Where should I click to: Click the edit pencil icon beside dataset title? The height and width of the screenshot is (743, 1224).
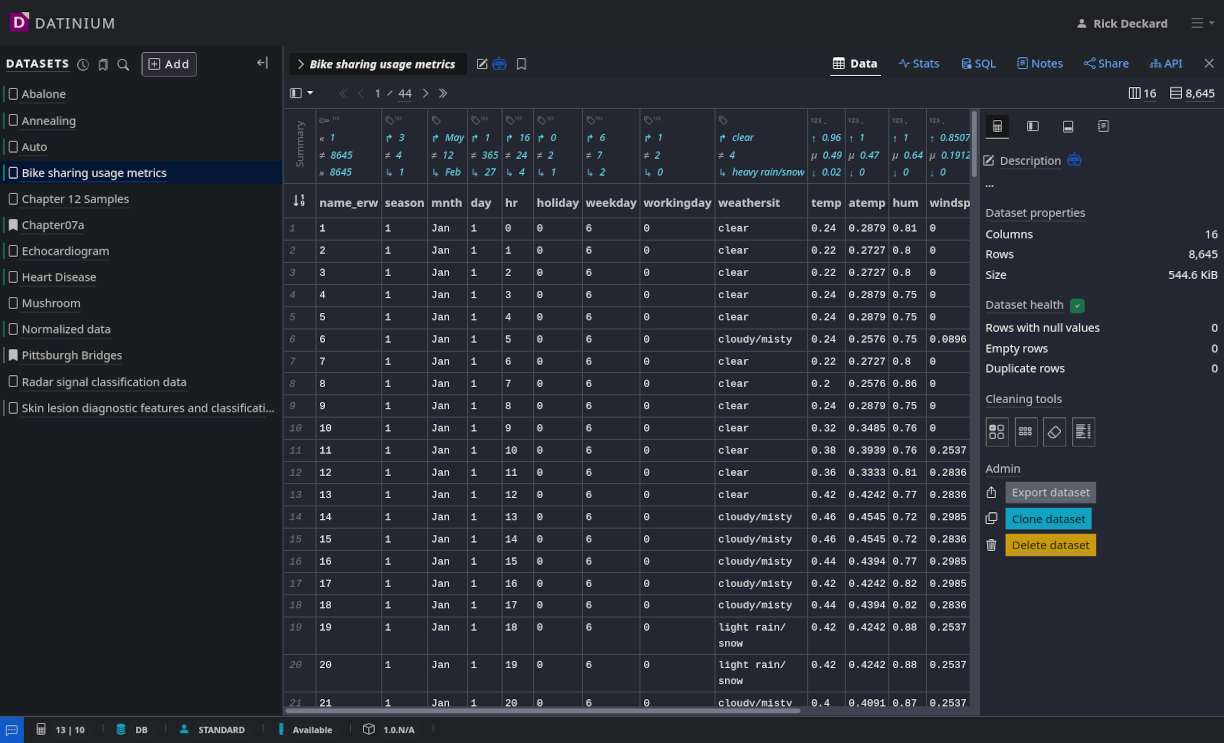[482, 64]
